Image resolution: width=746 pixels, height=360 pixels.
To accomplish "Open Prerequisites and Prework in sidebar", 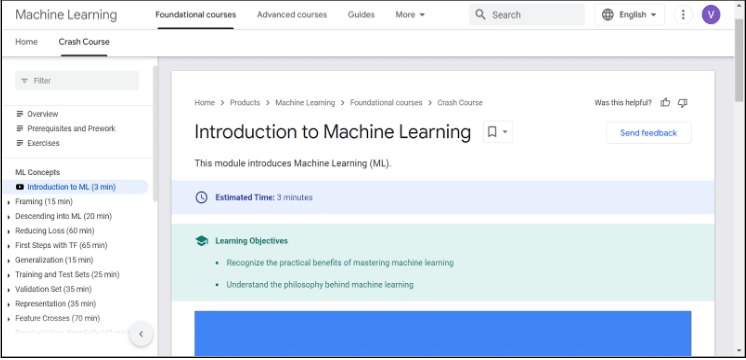I will 71,128.
